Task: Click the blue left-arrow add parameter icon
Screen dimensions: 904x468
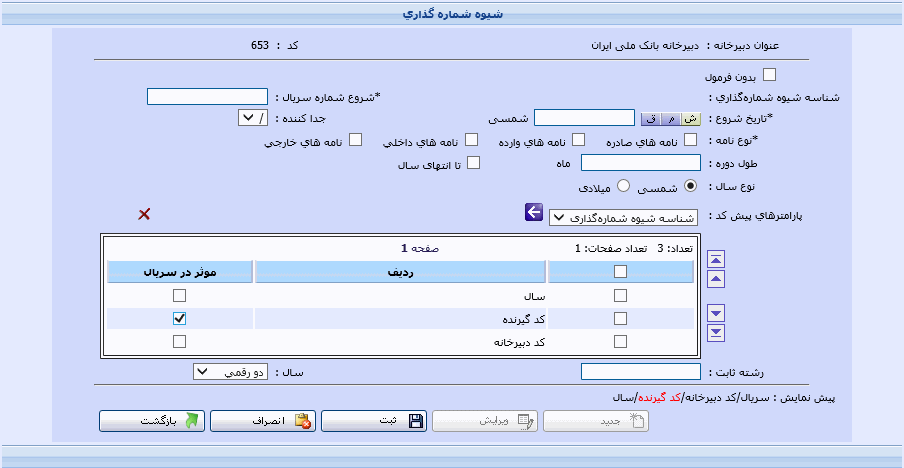Action: (x=533, y=212)
